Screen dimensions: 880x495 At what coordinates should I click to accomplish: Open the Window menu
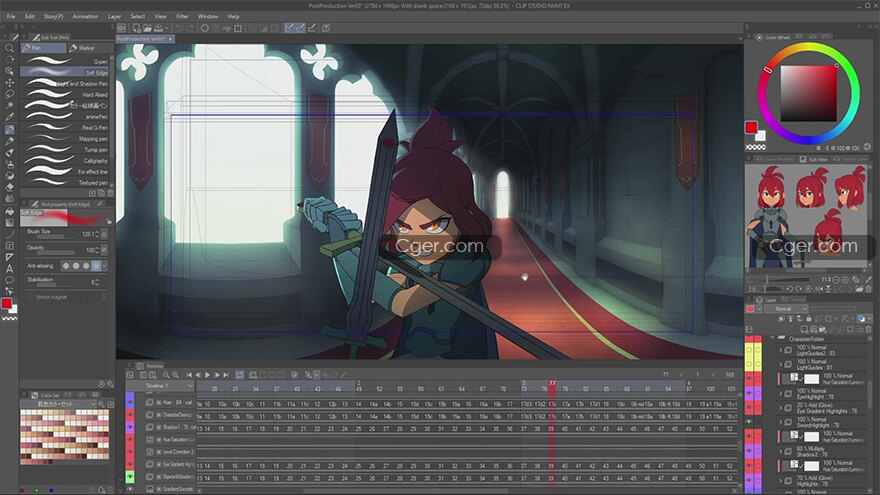(x=208, y=16)
